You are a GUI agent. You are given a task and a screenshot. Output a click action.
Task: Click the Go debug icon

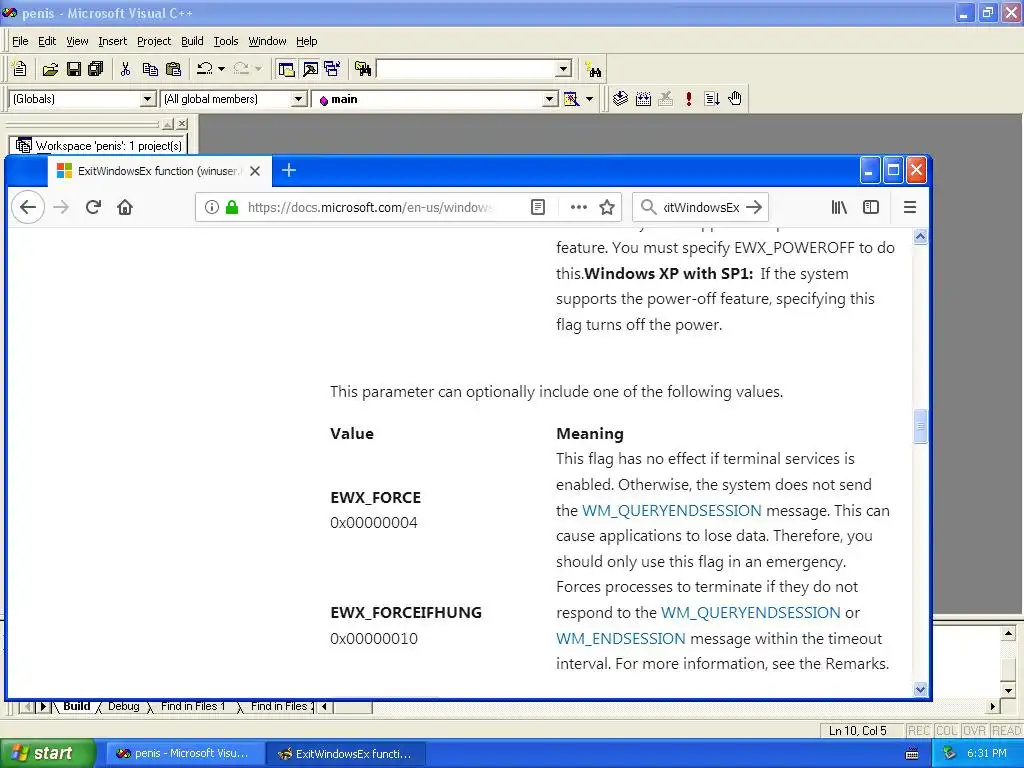(712, 99)
